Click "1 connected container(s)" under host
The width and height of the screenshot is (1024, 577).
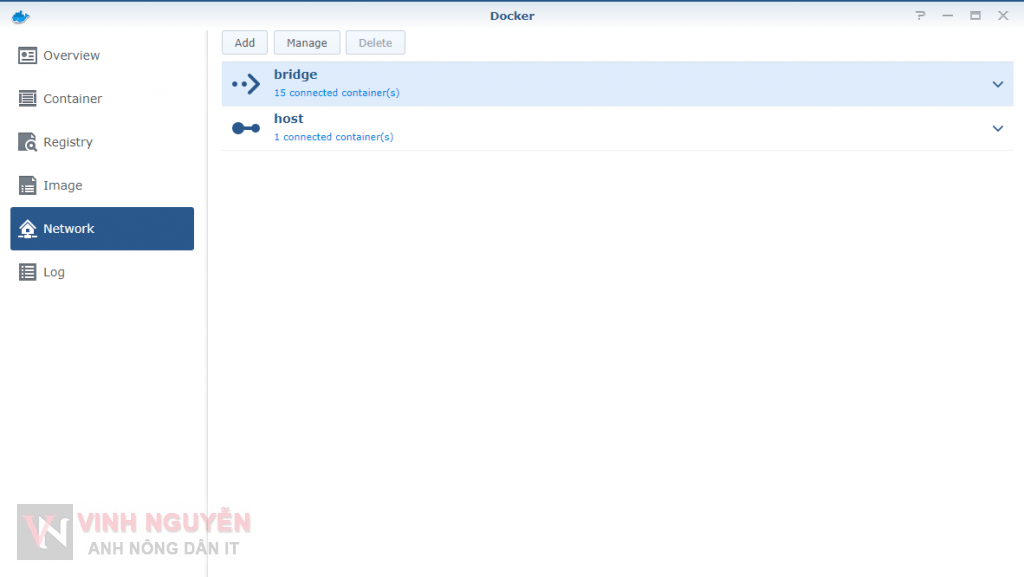tap(333, 137)
